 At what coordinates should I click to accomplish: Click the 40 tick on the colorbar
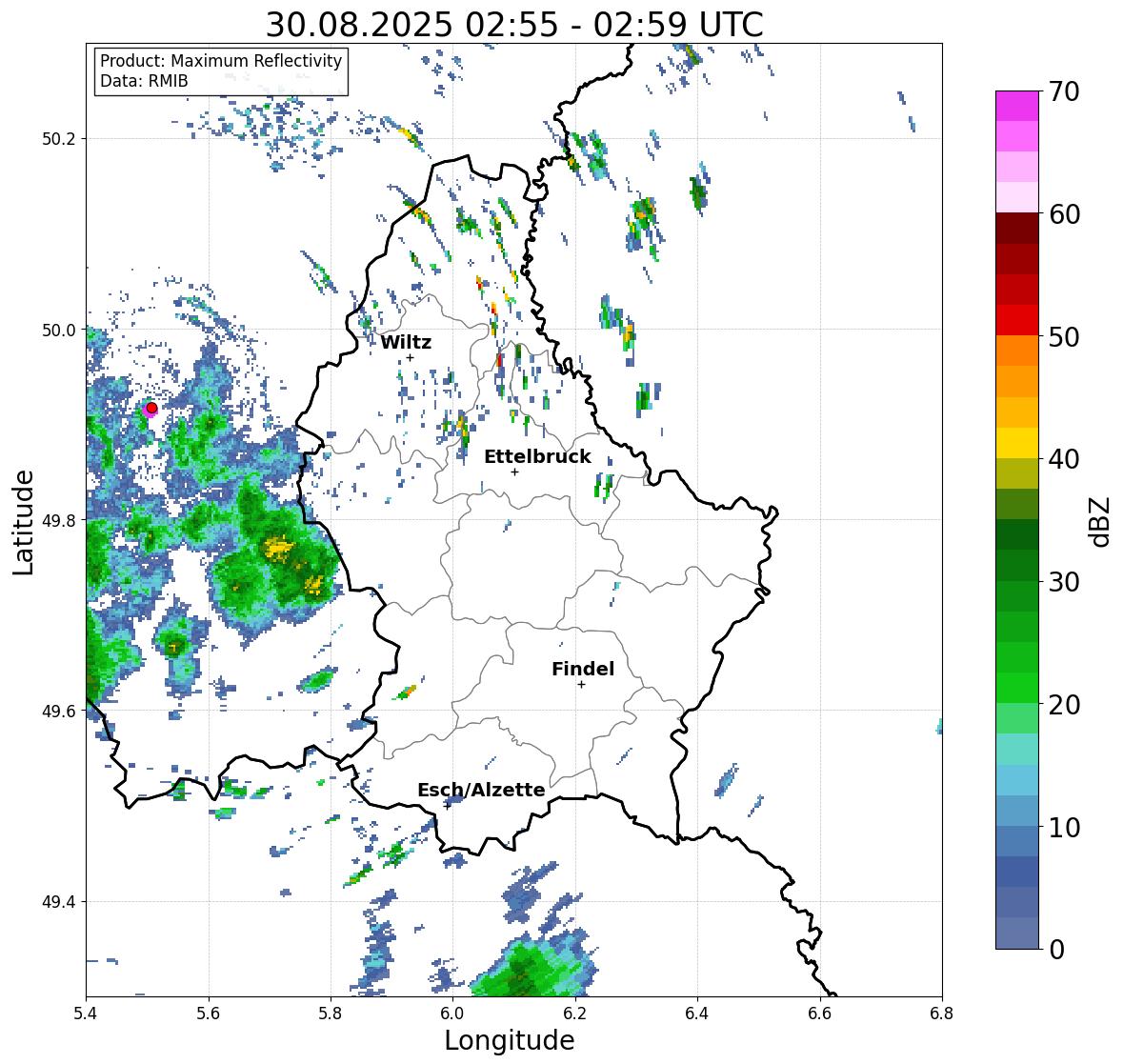tap(1064, 459)
